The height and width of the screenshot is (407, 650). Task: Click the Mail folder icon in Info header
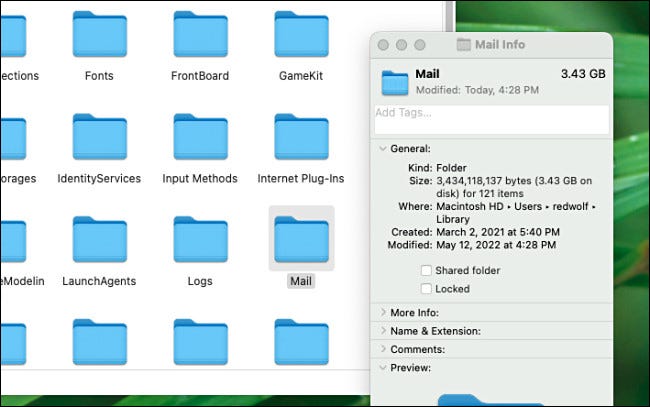point(395,83)
